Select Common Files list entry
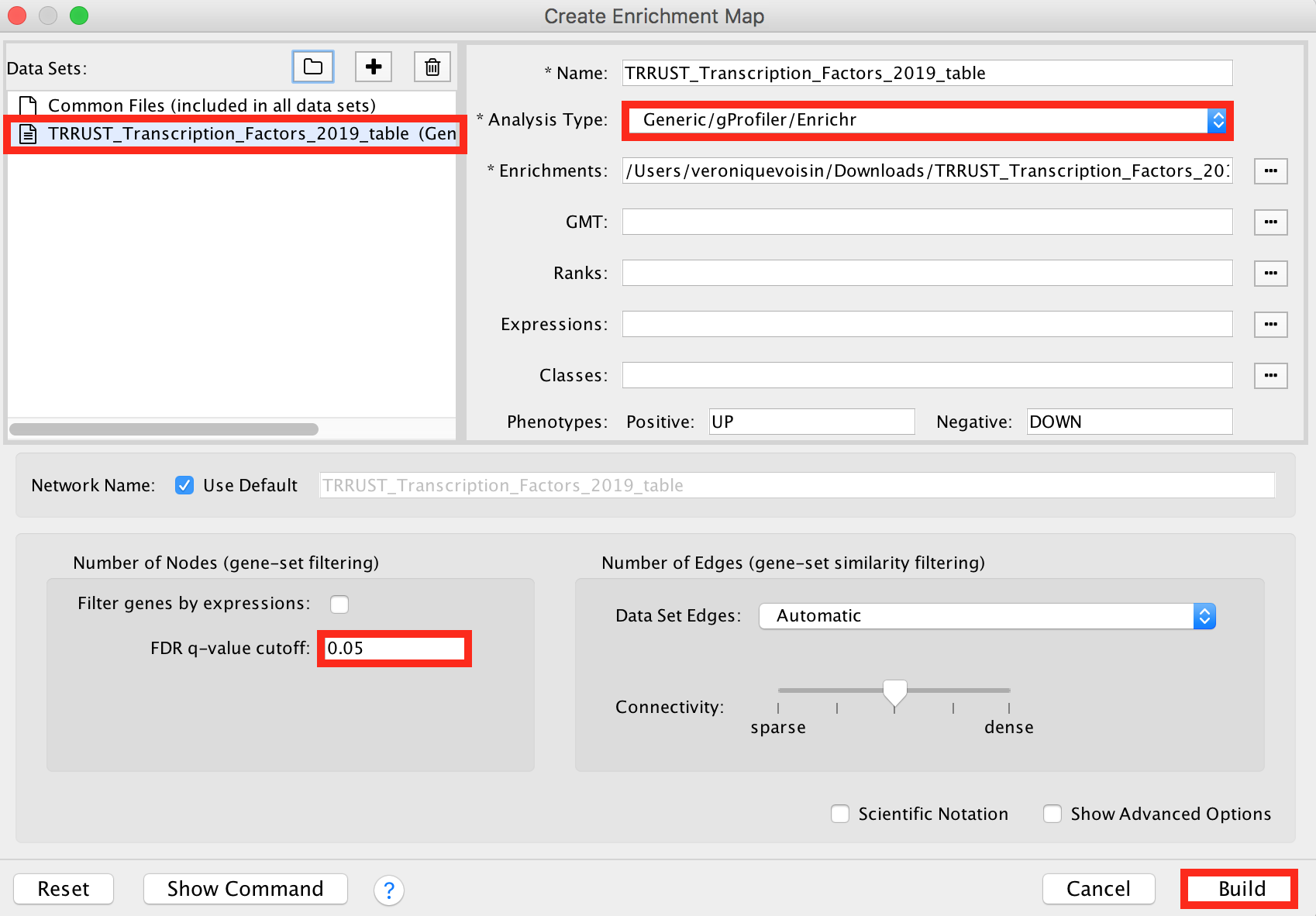The height and width of the screenshot is (916, 1316). point(211,105)
